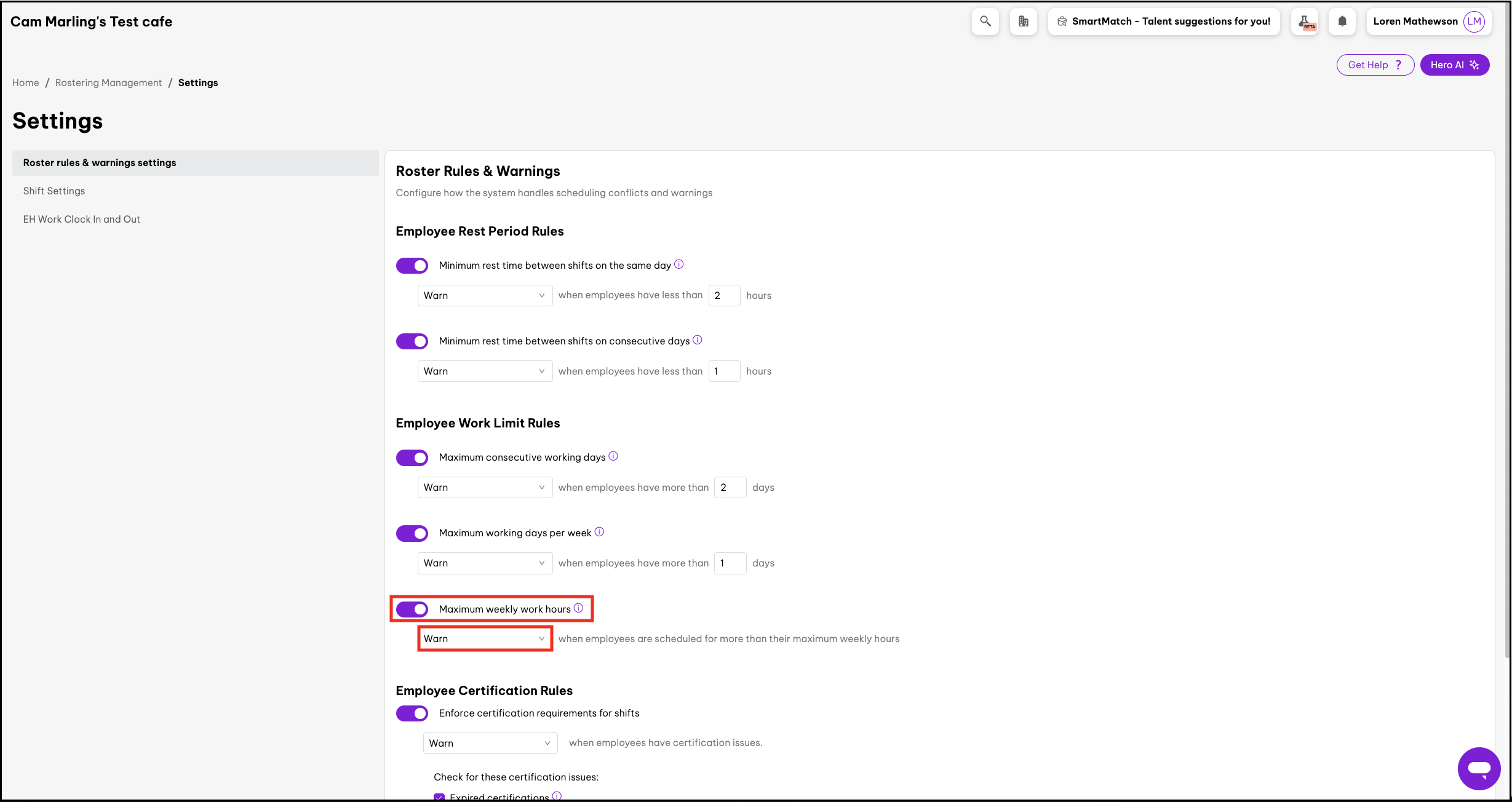Switch to Shift Settings section
Viewport: 1512px width, 802px height.
click(x=54, y=191)
